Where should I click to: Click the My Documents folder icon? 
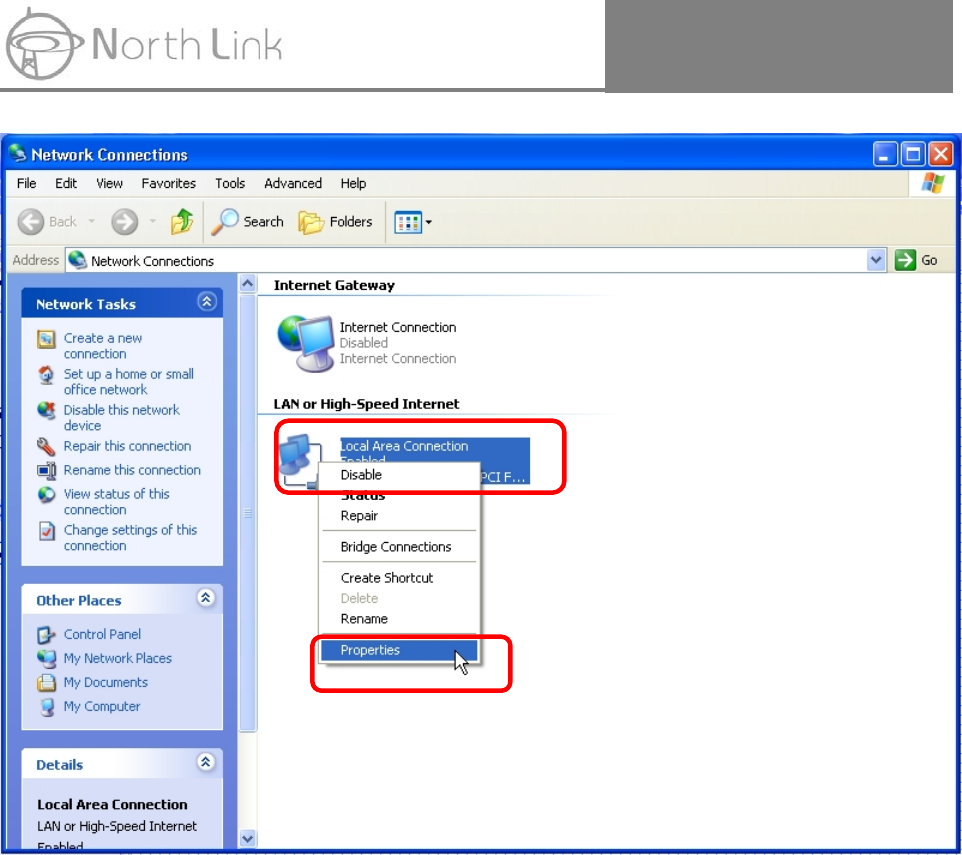point(46,683)
